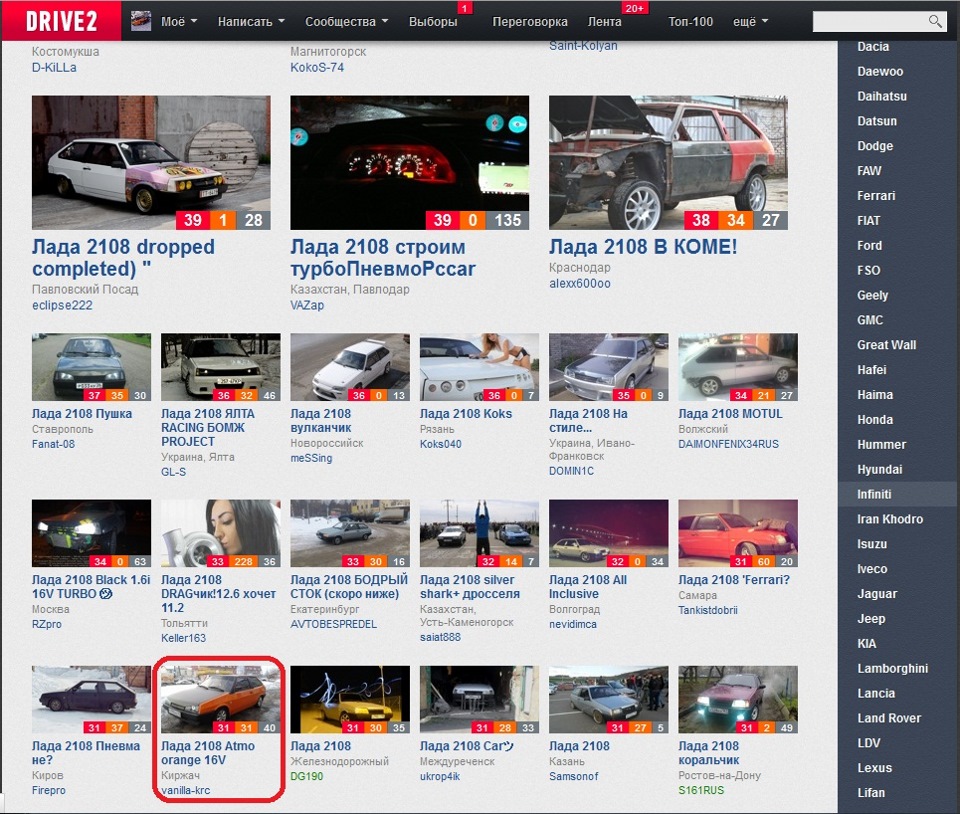Open the D-KiLLa user profile

[x=54, y=67]
